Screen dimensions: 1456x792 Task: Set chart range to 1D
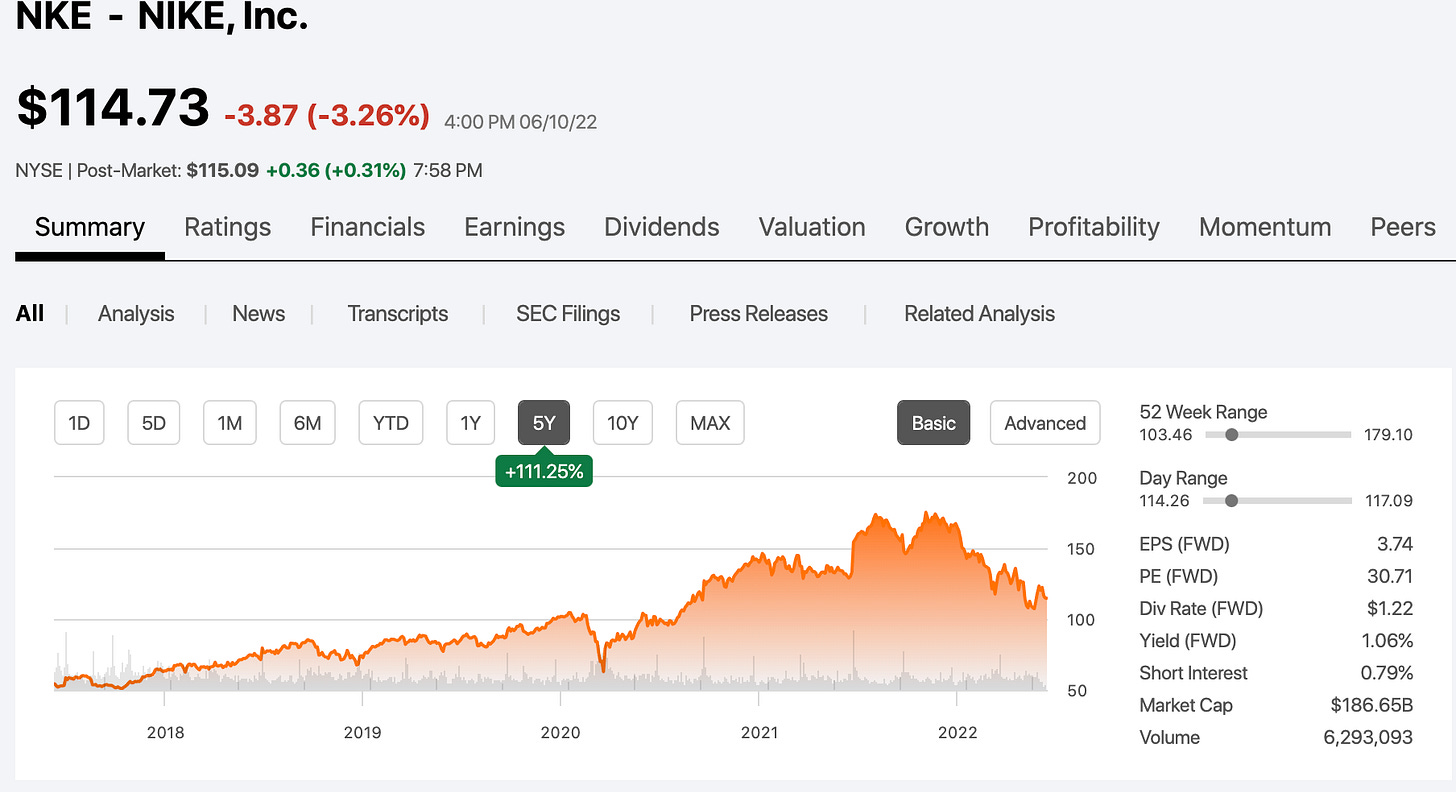79,423
